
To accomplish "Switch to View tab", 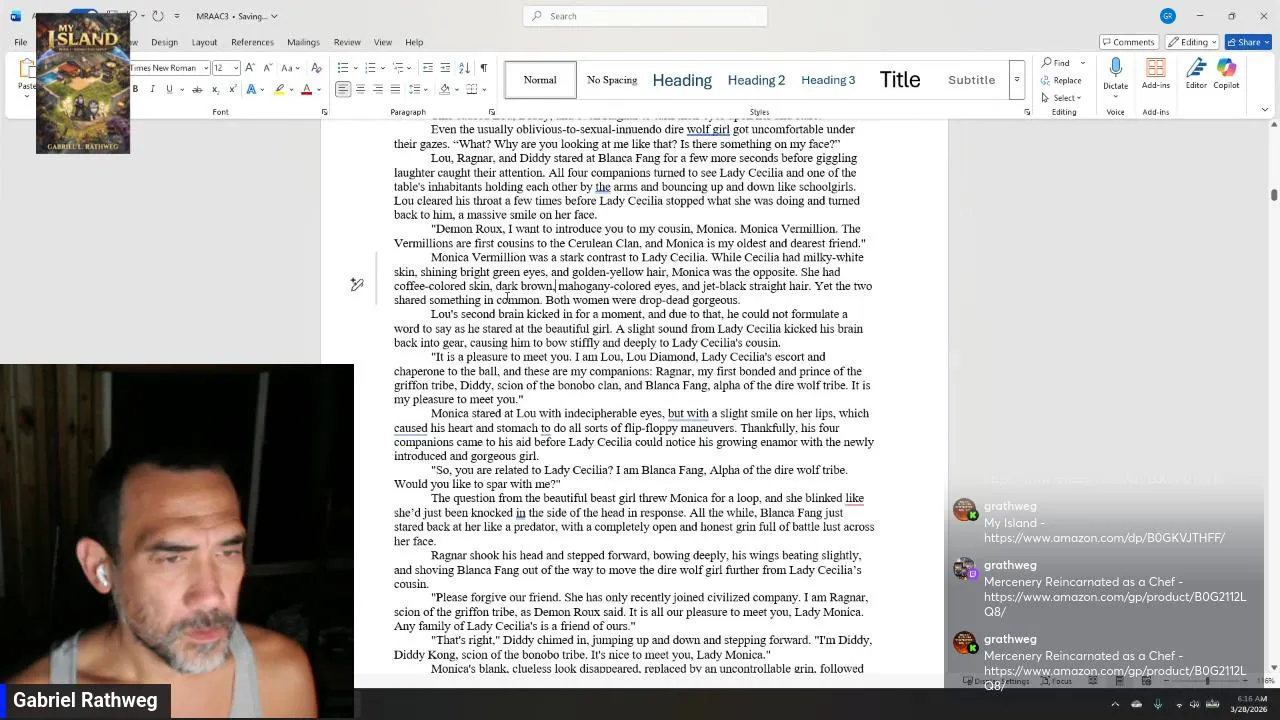I will point(383,42).
